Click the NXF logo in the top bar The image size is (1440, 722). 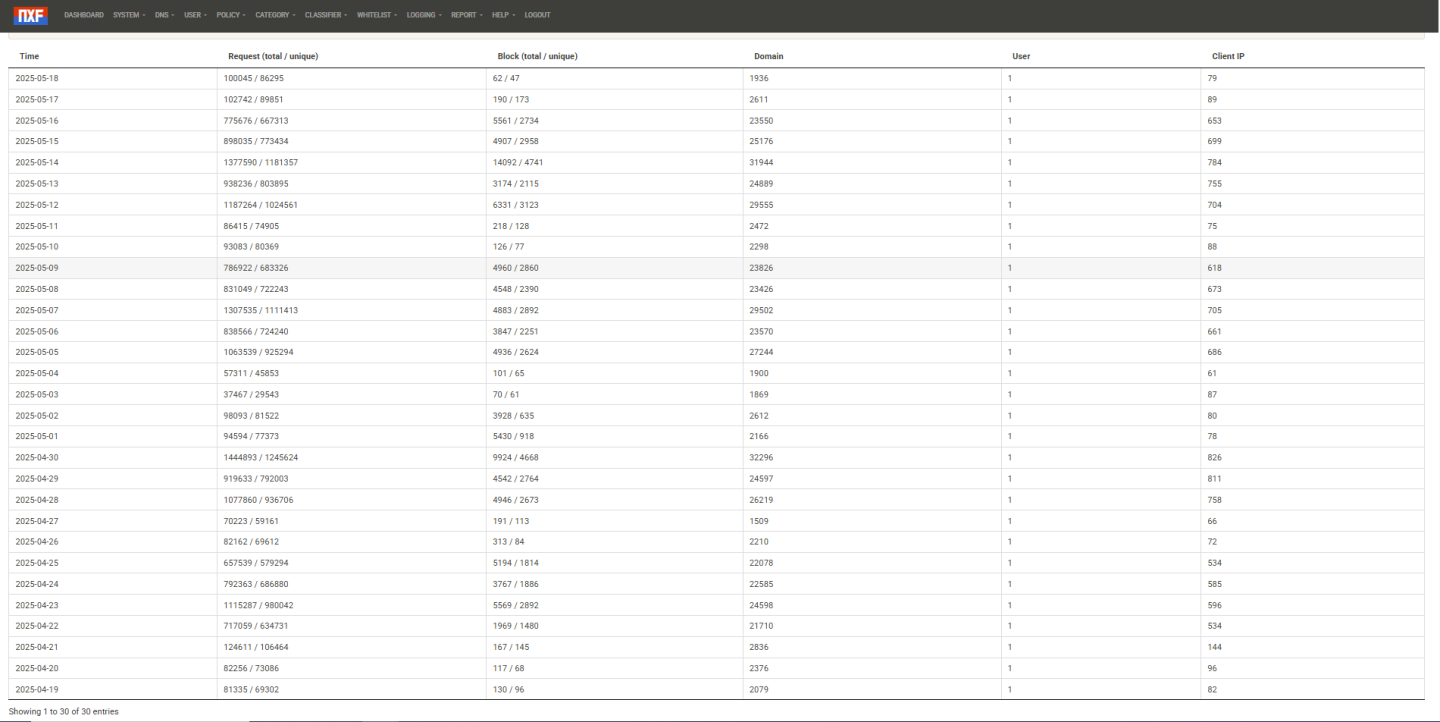tap(29, 15)
